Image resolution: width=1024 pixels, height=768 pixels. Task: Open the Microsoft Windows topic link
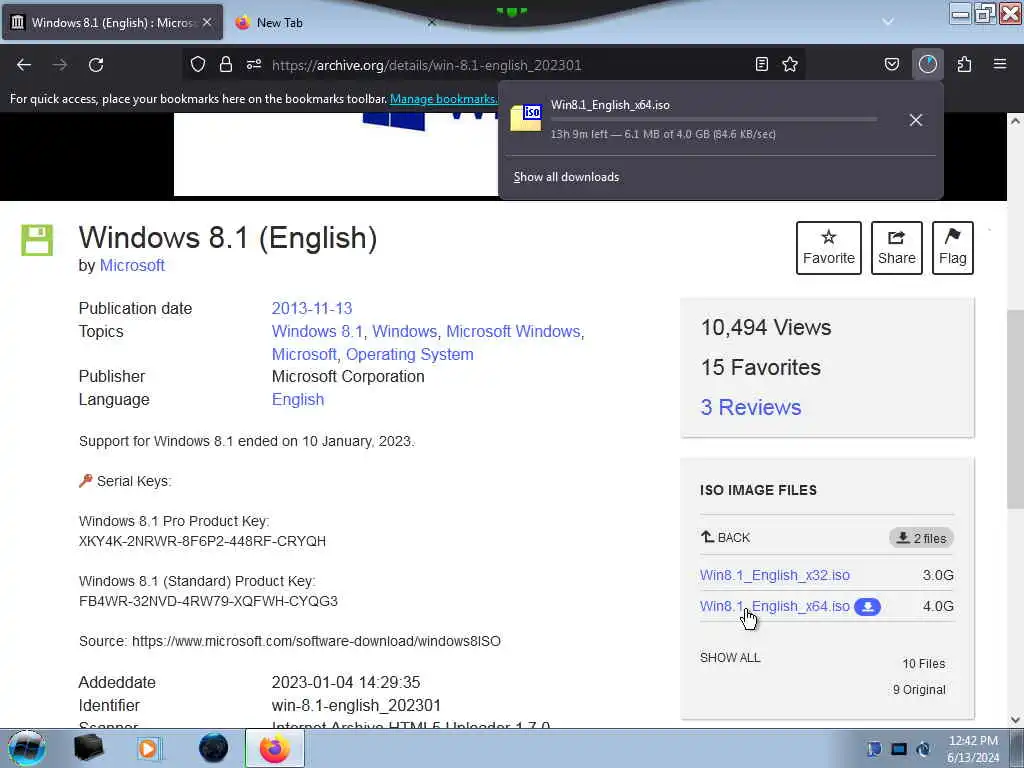click(x=513, y=331)
